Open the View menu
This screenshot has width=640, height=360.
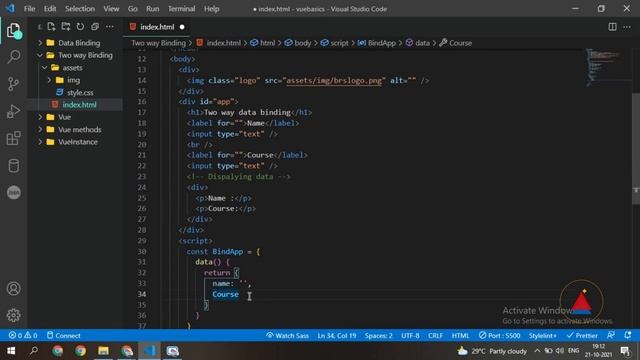pos(111,9)
